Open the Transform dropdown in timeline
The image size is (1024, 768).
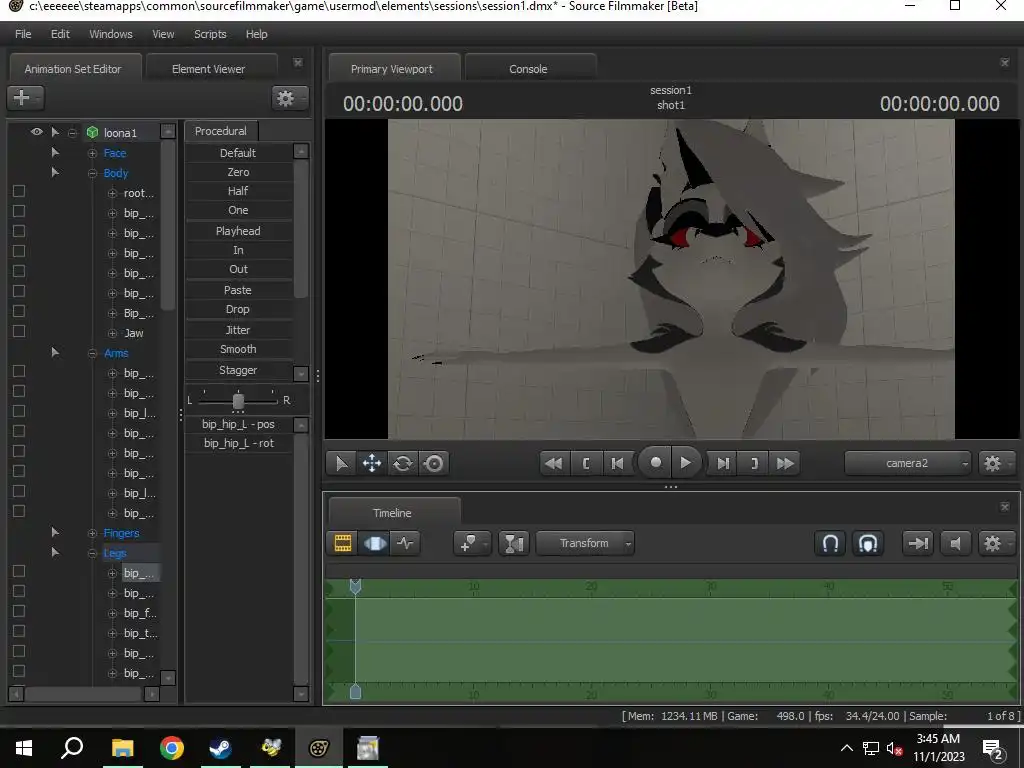584,543
